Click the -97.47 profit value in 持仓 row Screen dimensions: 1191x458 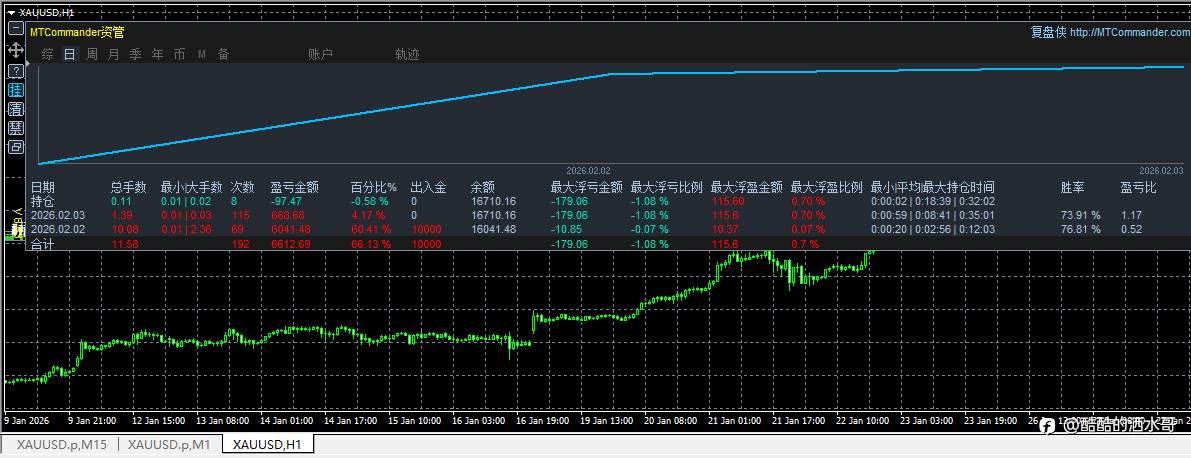(287, 201)
